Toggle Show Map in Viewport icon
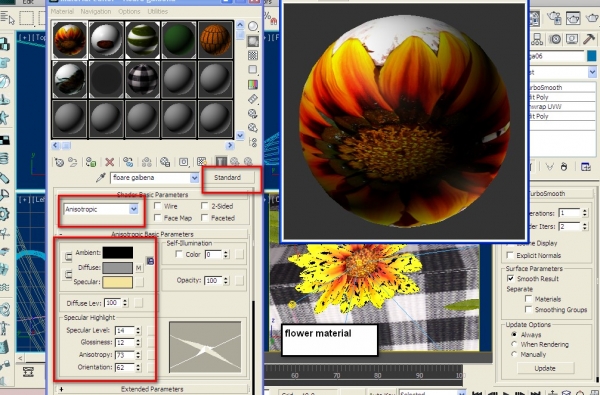The width and height of the screenshot is (600, 395). (202, 162)
